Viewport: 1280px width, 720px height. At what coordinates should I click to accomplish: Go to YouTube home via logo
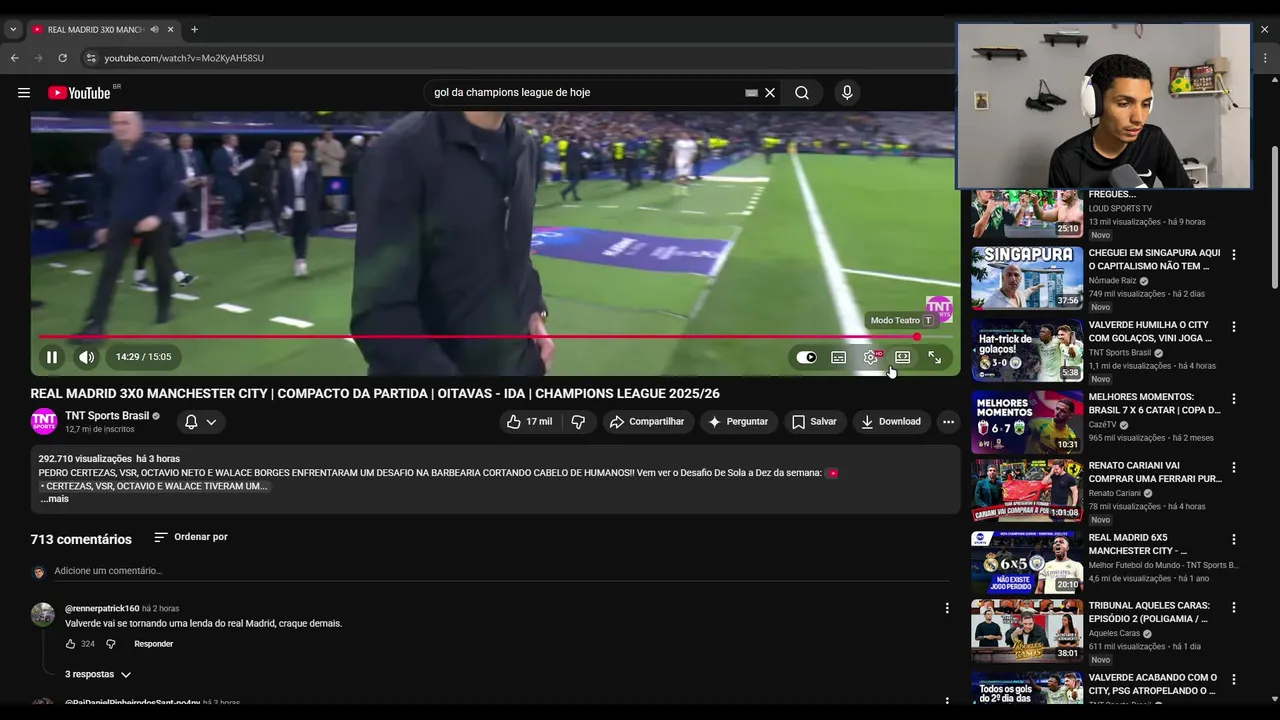pos(79,93)
